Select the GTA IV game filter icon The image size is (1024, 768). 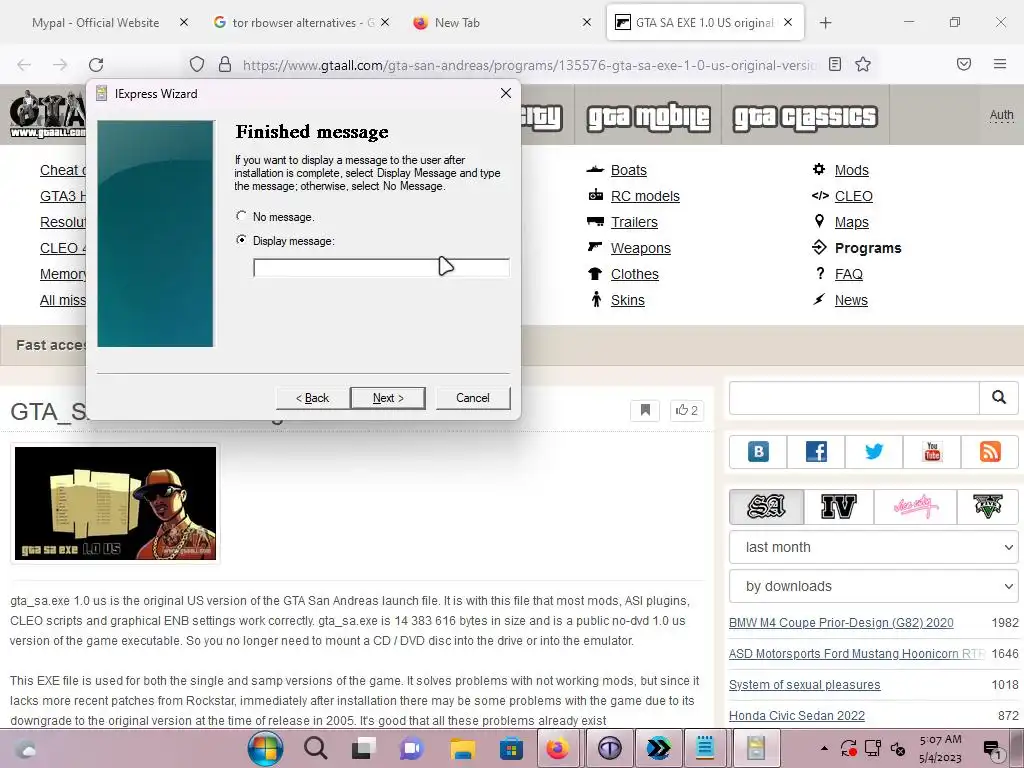pos(839,507)
